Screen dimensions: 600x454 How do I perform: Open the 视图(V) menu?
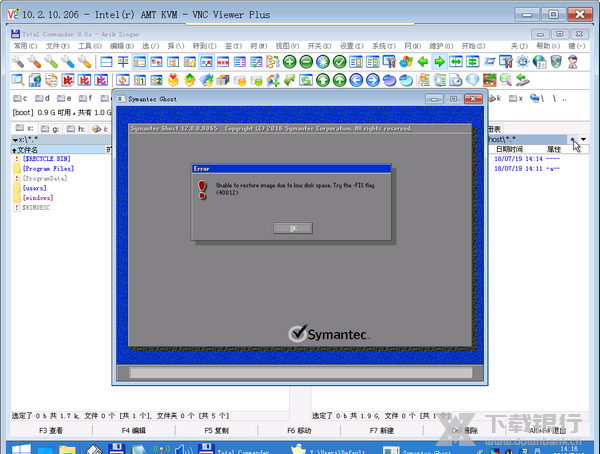pyautogui.click(x=287, y=46)
